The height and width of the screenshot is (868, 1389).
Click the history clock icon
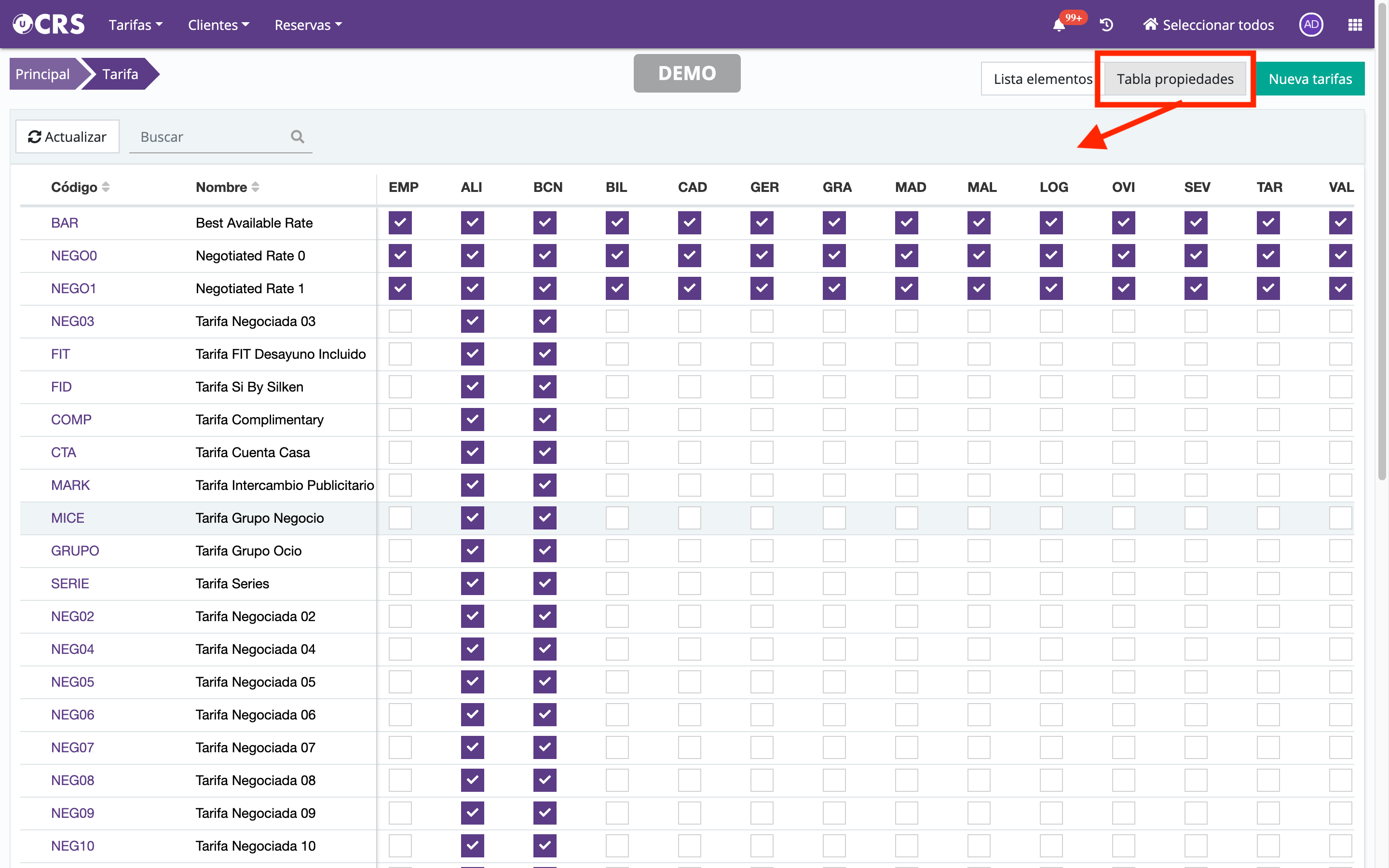tap(1106, 25)
